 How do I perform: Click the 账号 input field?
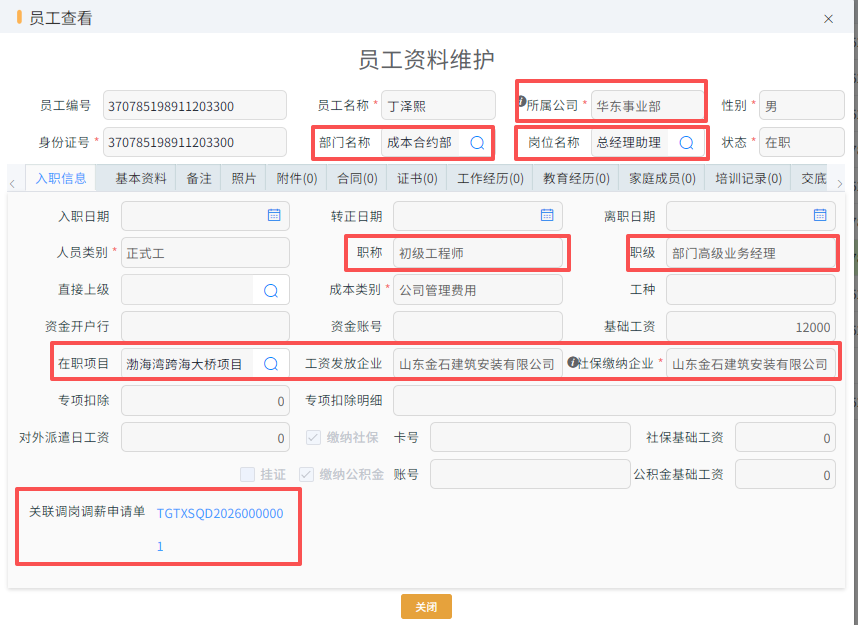click(530, 474)
